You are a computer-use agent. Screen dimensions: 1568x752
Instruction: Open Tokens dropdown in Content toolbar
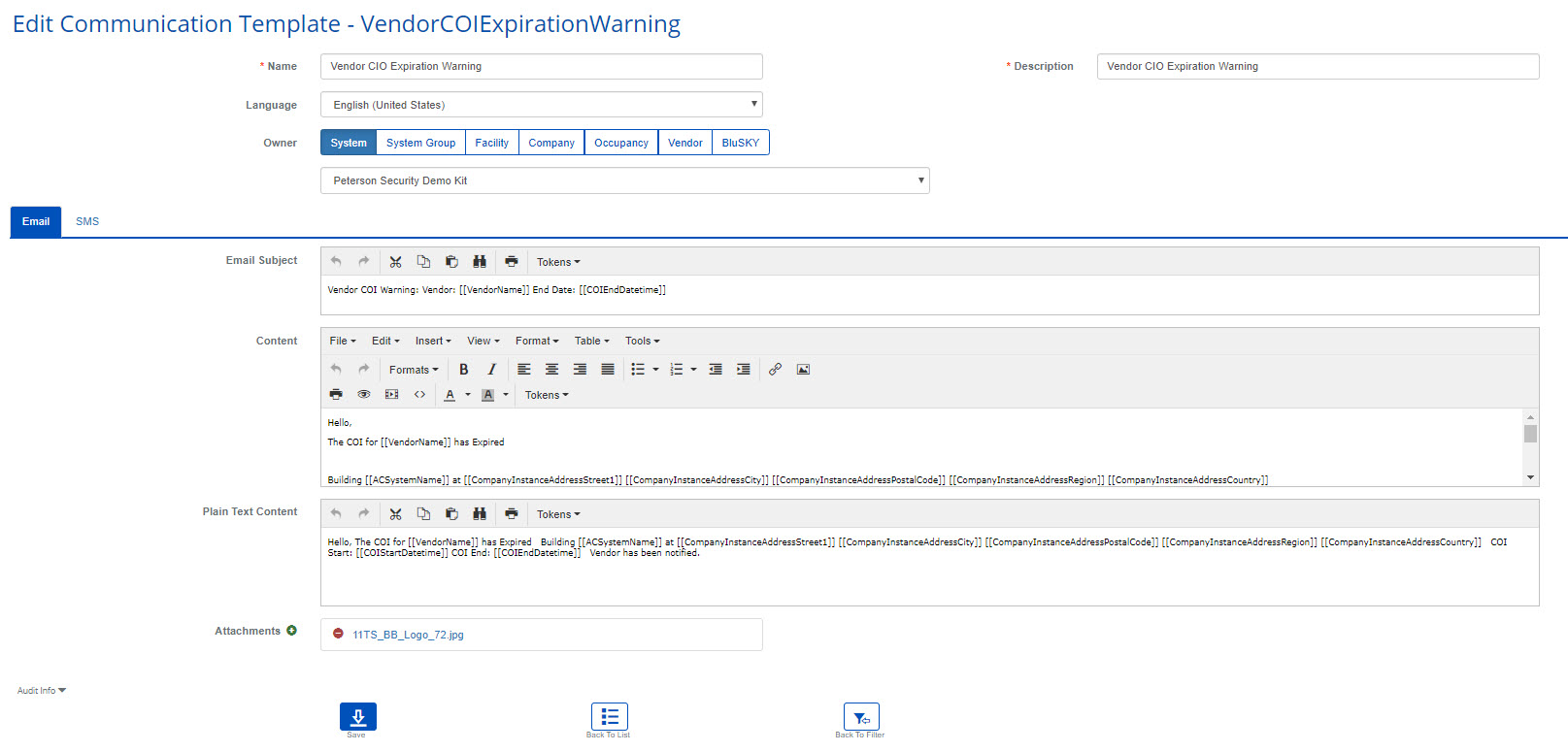[547, 395]
